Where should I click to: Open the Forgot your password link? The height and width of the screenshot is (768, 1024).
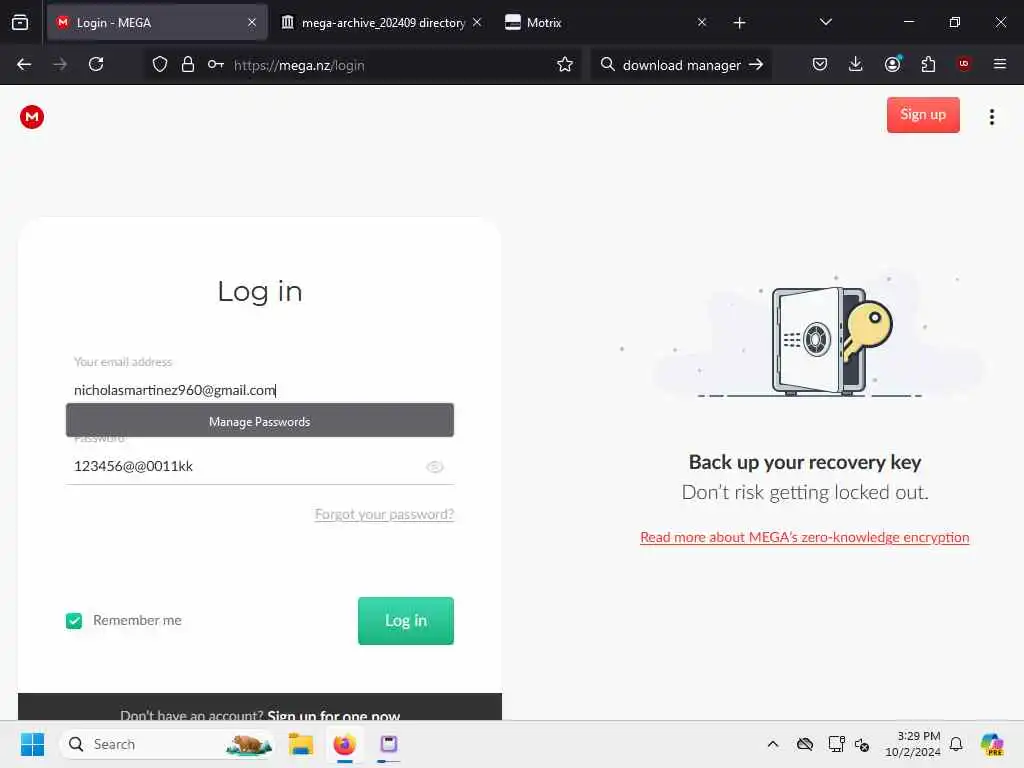click(384, 515)
